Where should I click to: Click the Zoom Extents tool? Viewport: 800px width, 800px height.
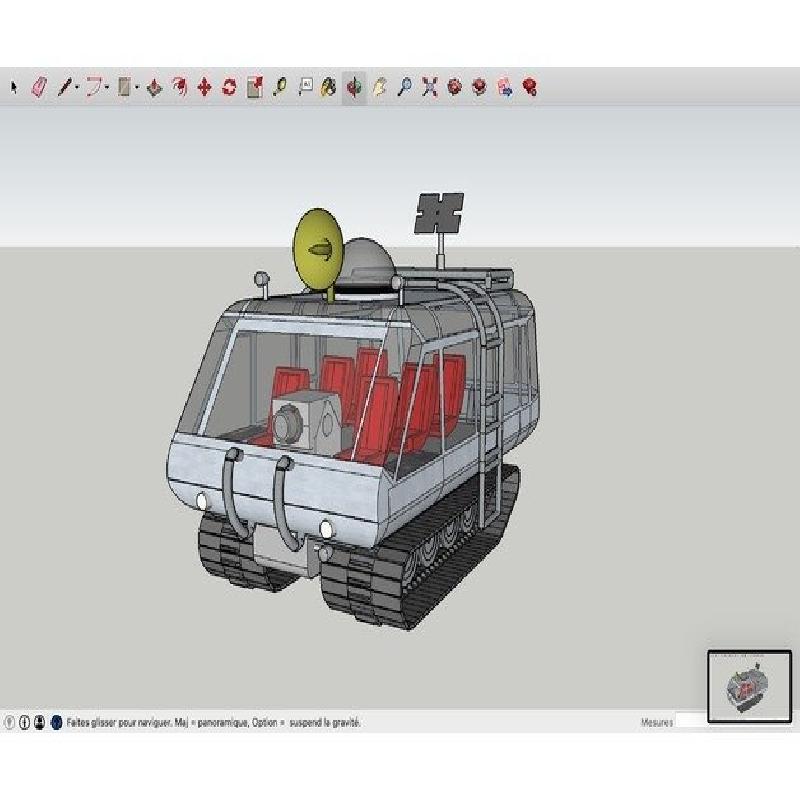[430, 87]
